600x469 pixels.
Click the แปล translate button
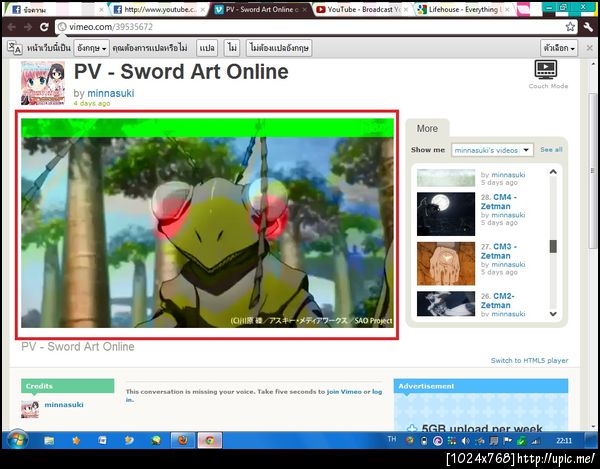click(x=207, y=48)
